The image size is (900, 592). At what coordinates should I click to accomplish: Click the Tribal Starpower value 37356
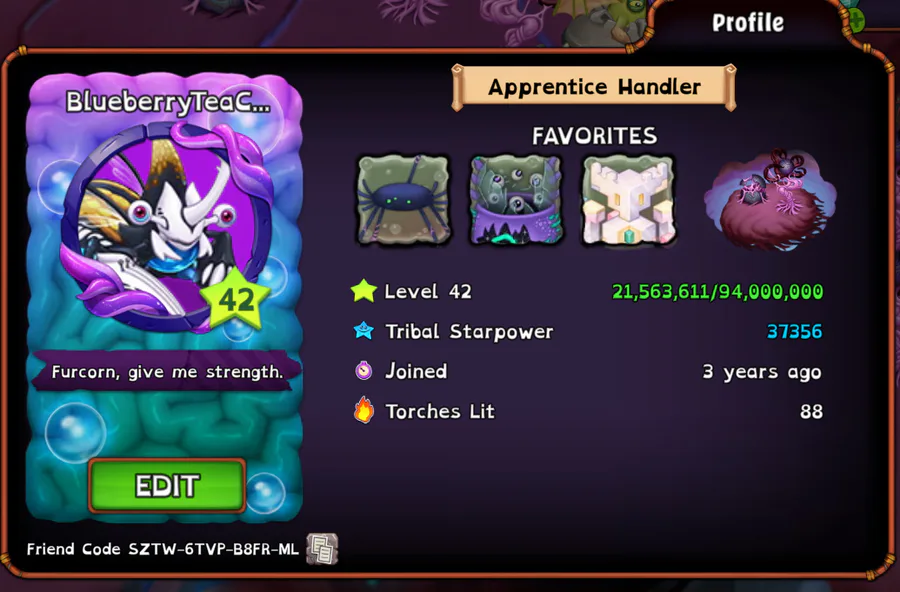794,331
